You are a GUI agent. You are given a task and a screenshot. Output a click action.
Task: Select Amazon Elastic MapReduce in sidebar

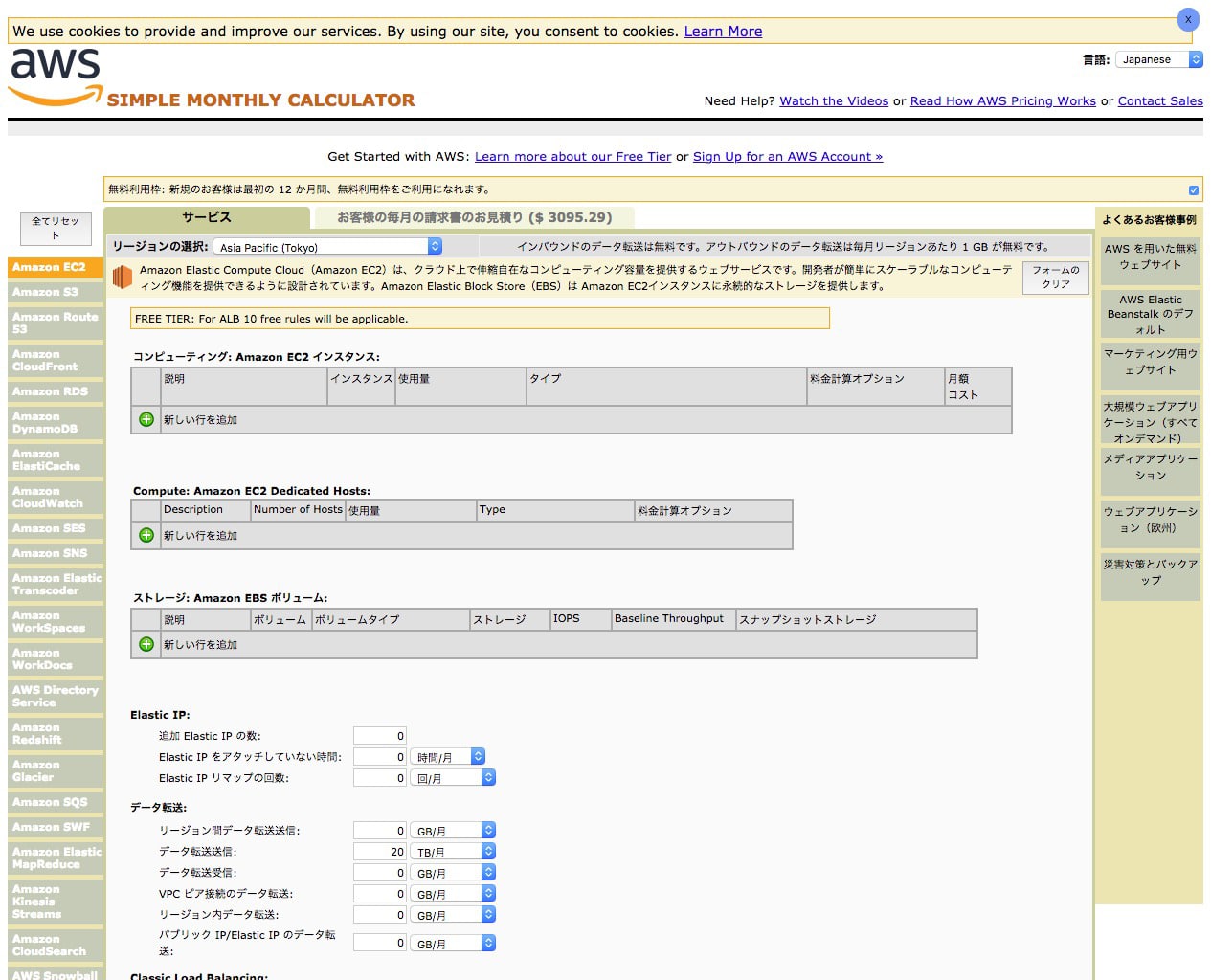pyautogui.click(x=56, y=857)
